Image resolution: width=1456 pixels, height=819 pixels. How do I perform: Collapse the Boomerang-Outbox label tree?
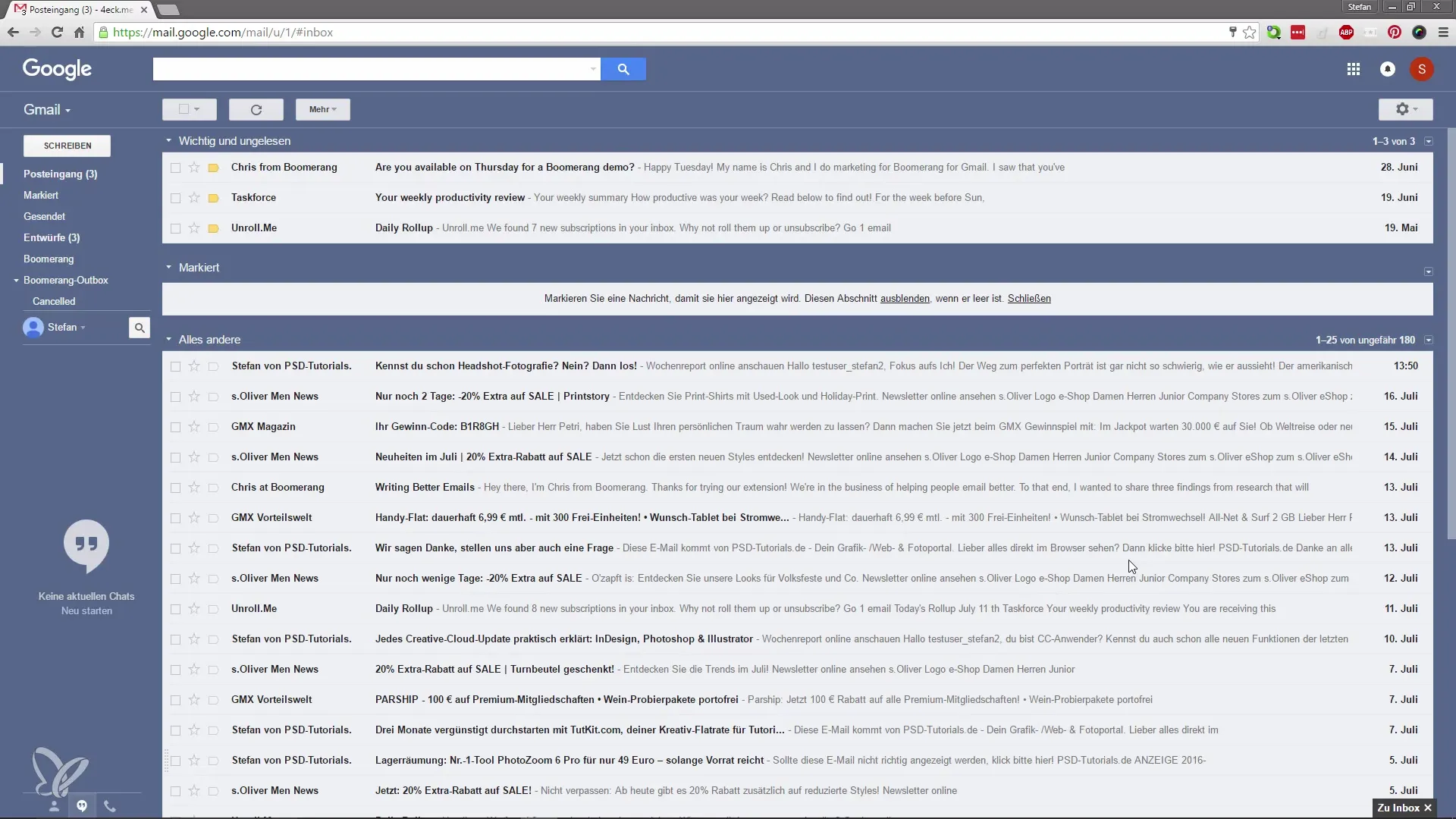pos(16,281)
